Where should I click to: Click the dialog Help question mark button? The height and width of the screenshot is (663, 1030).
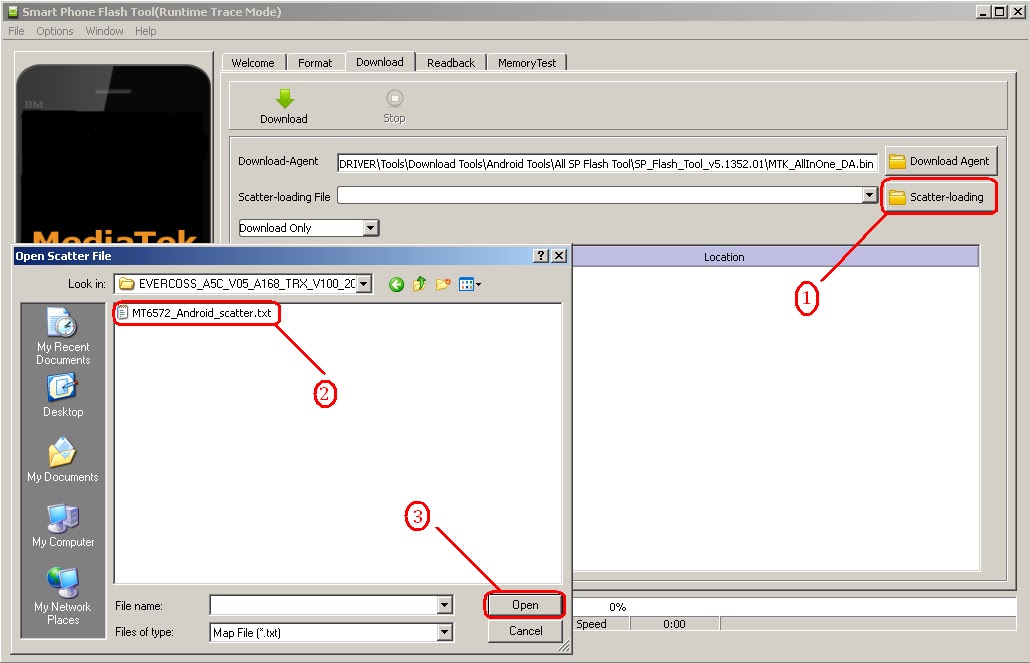tap(541, 256)
